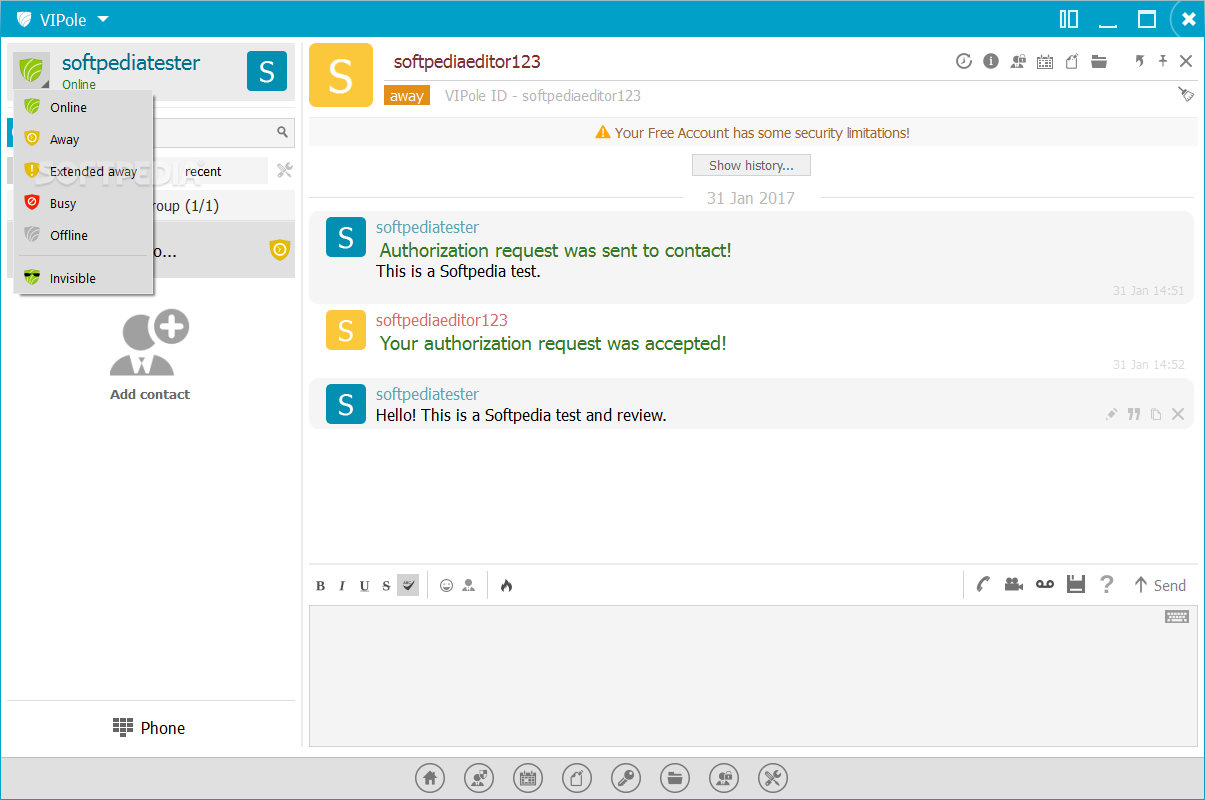Toggle Italic text formatting
Screen dimensions: 1205x800
pyautogui.click(x=342, y=586)
